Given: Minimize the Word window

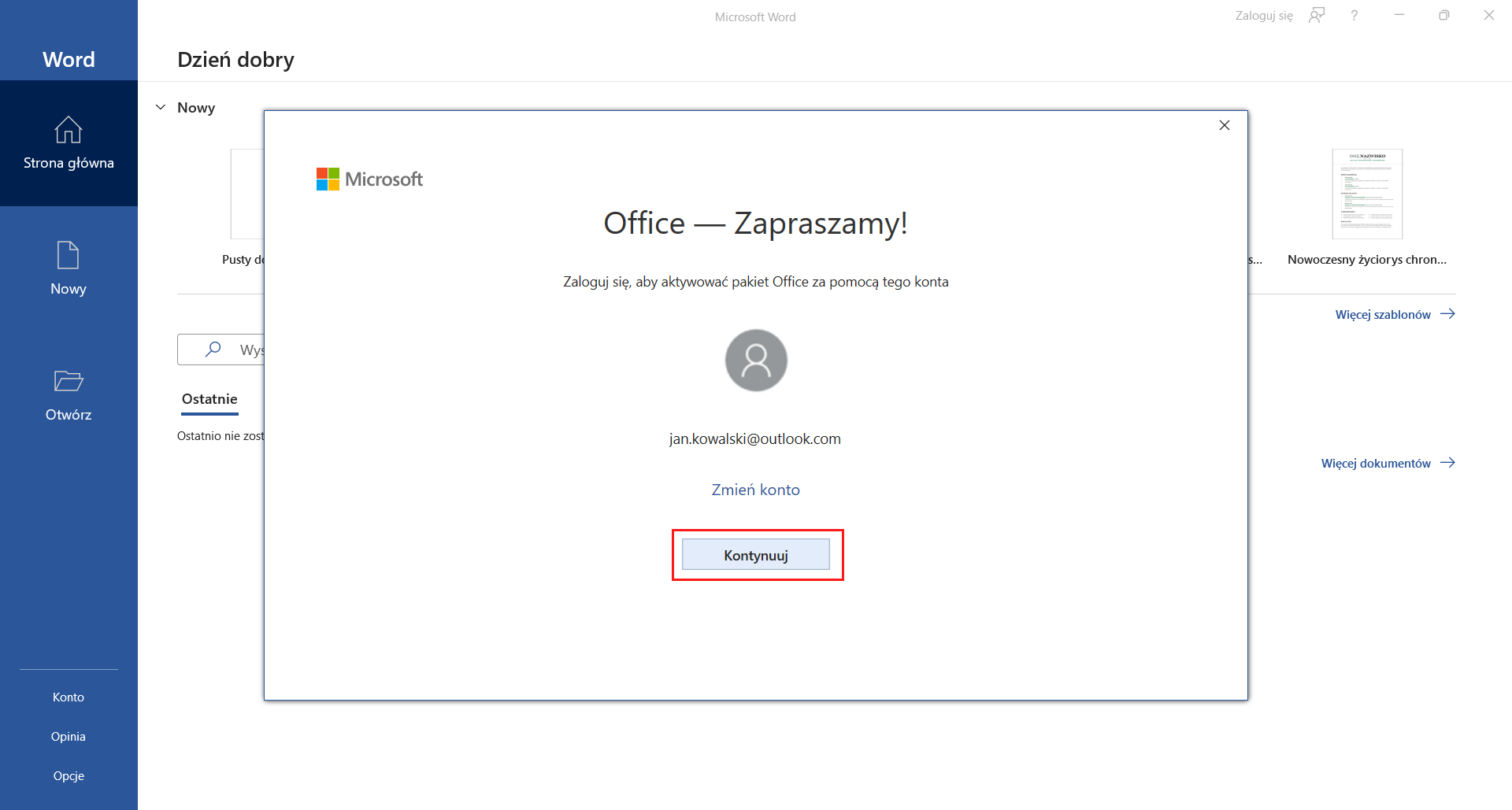Looking at the screenshot, I should pyautogui.click(x=1399, y=16).
